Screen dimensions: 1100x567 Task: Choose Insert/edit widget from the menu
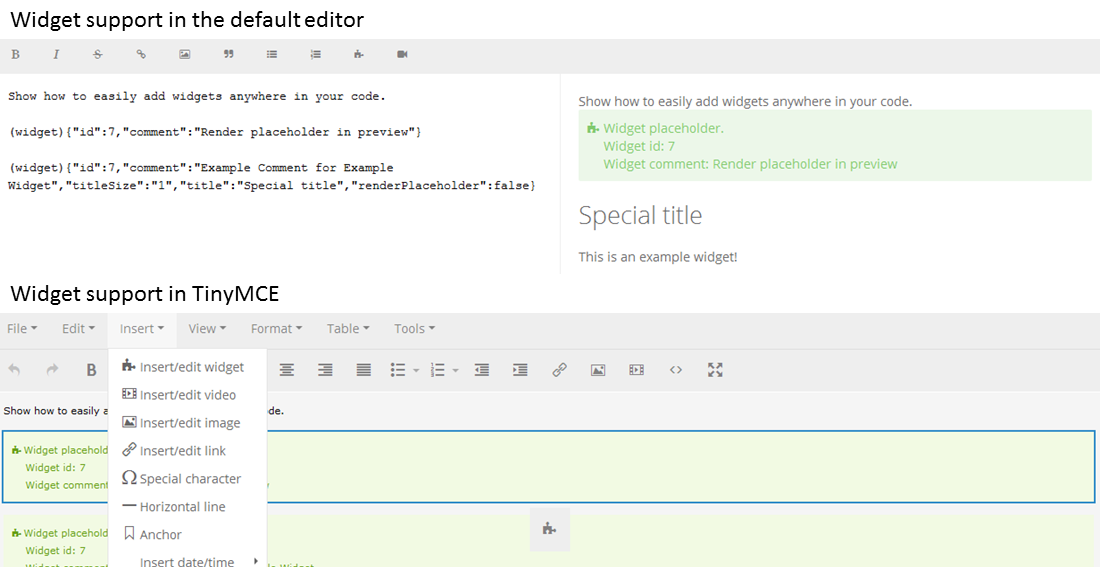click(188, 366)
